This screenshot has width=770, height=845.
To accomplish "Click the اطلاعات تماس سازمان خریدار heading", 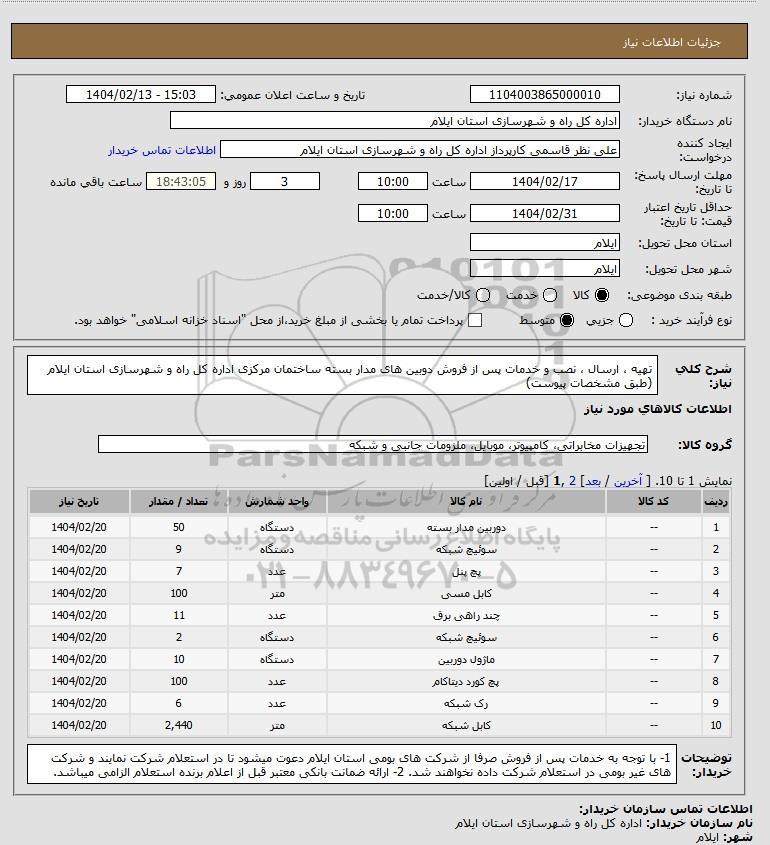I will [665, 809].
